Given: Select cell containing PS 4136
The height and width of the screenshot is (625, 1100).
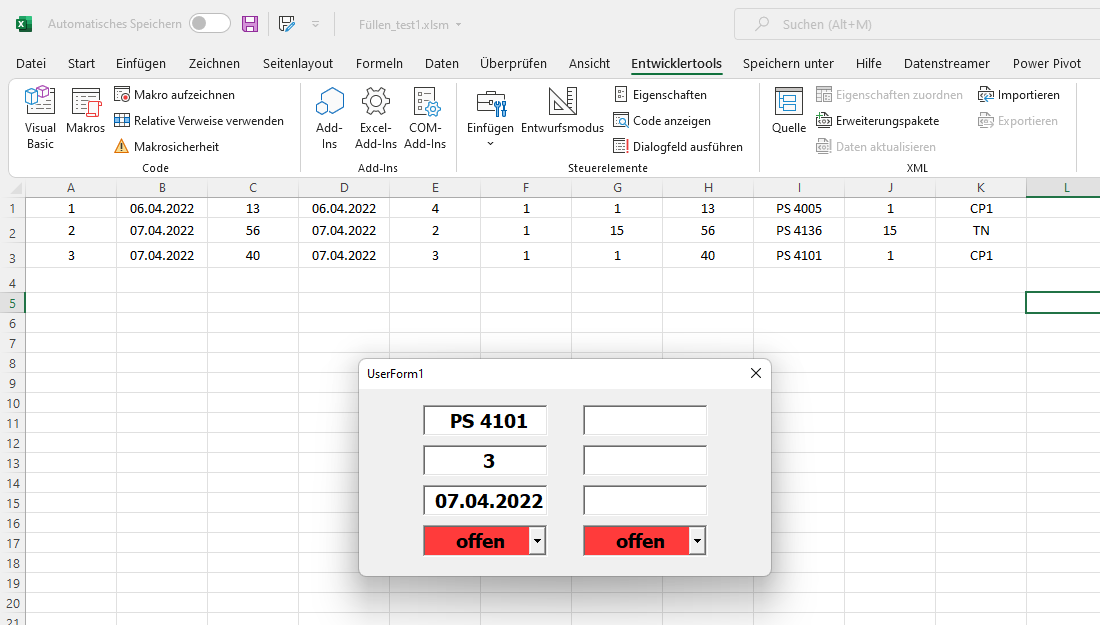Looking at the screenshot, I should tap(799, 231).
